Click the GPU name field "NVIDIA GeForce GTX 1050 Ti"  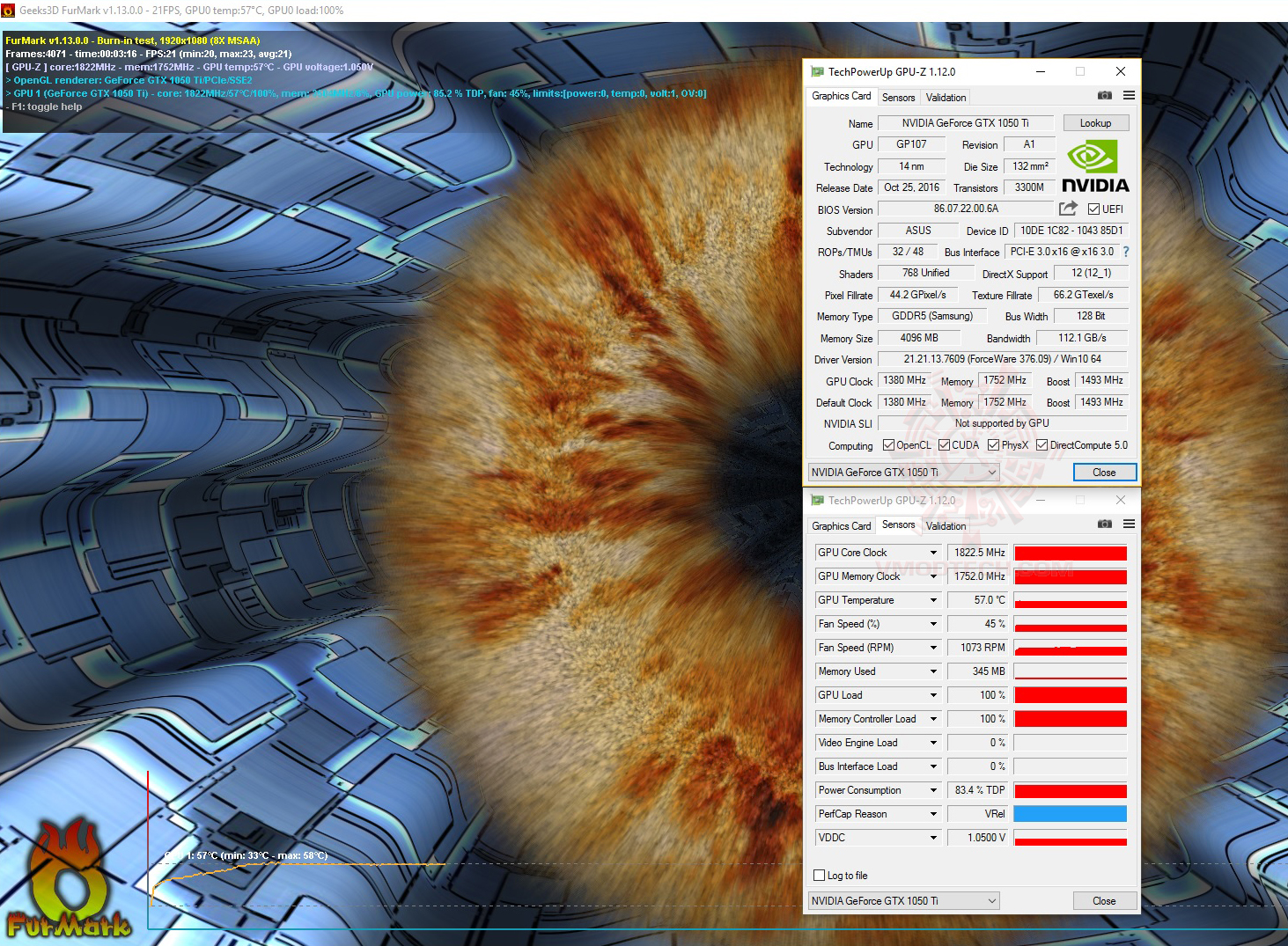(966, 123)
